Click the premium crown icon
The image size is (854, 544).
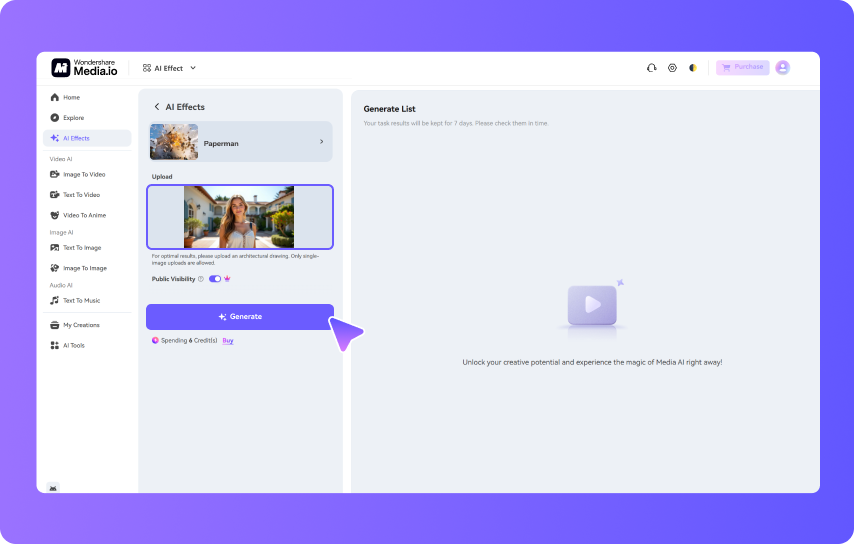(x=228, y=279)
